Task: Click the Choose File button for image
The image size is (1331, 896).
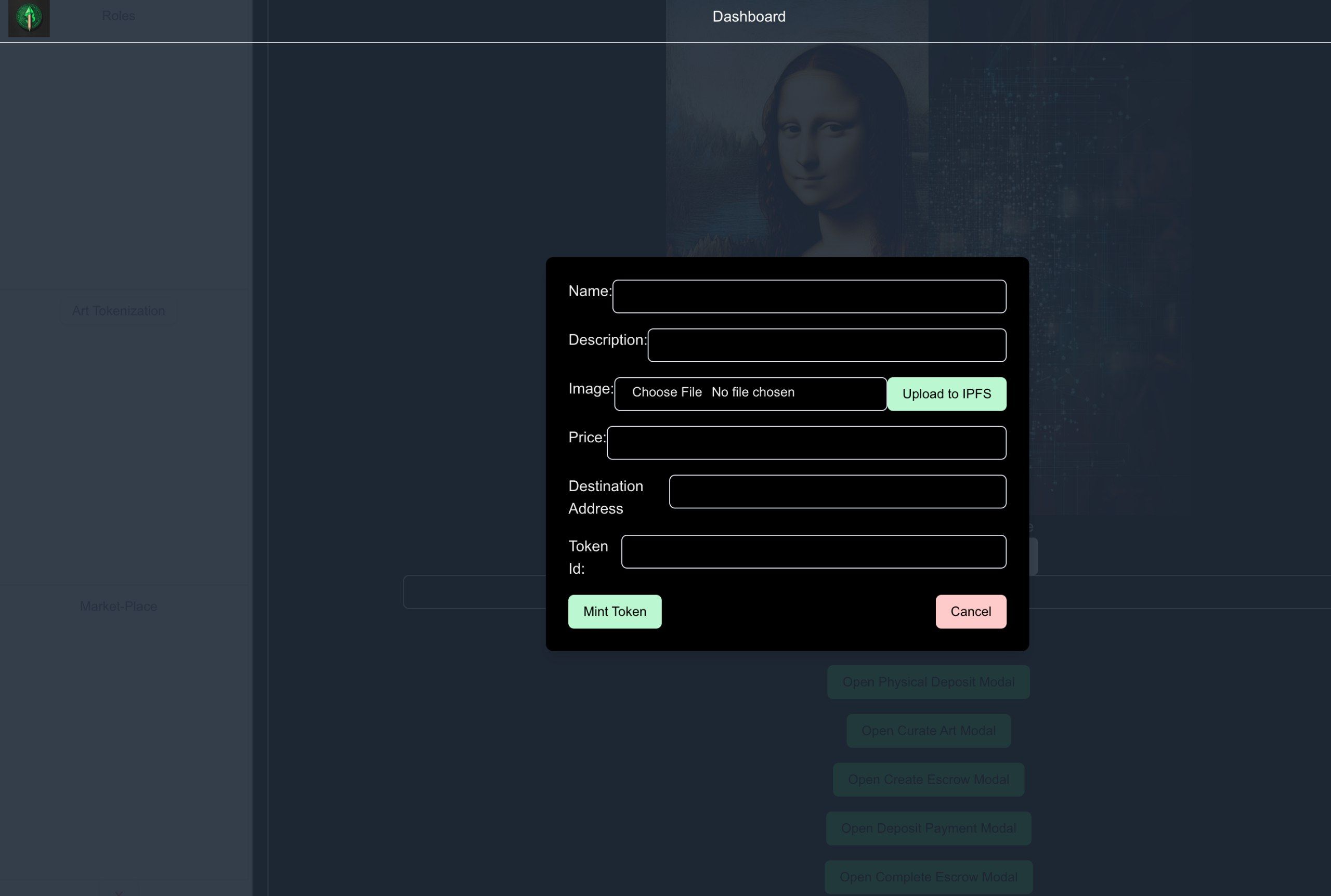Action: 666,391
